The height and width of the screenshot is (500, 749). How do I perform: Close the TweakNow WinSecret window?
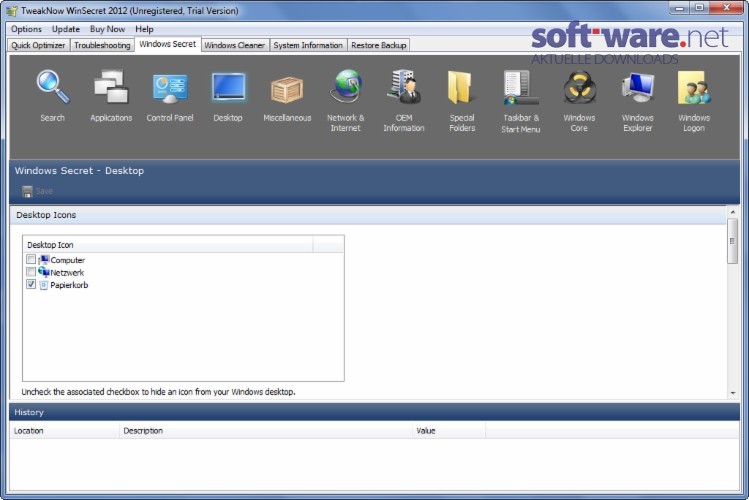726,8
